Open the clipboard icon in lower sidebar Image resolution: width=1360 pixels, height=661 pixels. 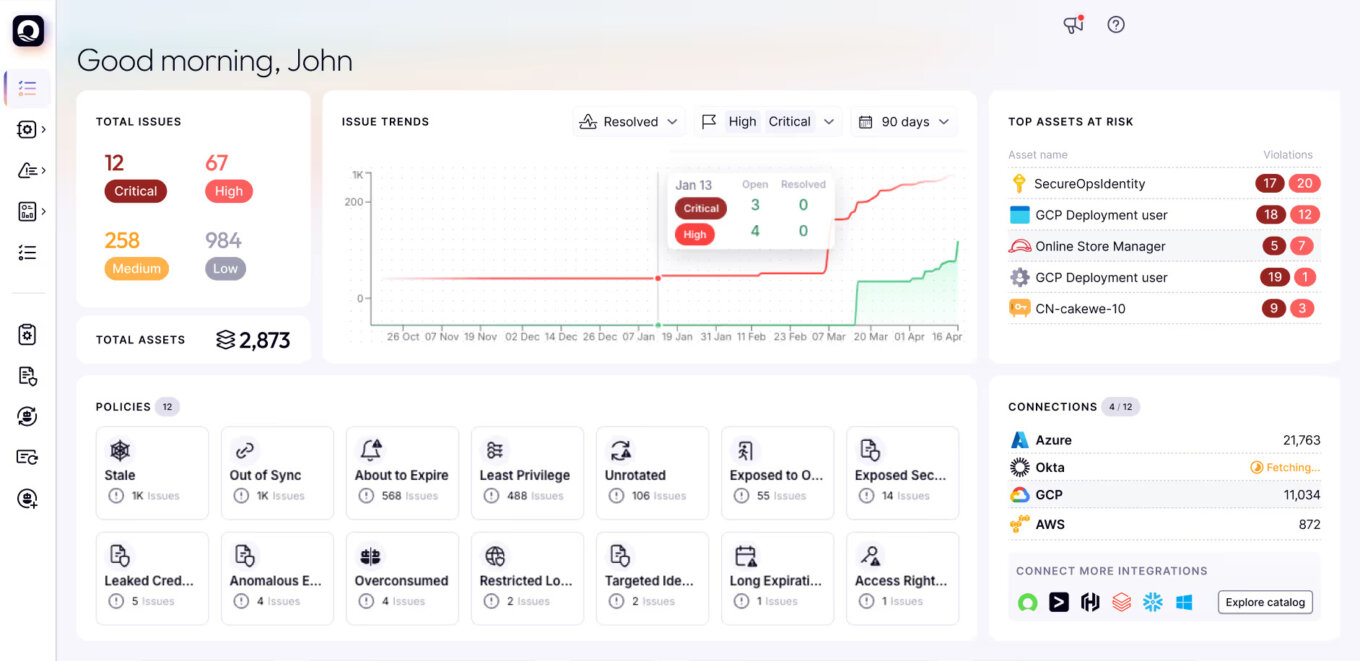[28, 335]
